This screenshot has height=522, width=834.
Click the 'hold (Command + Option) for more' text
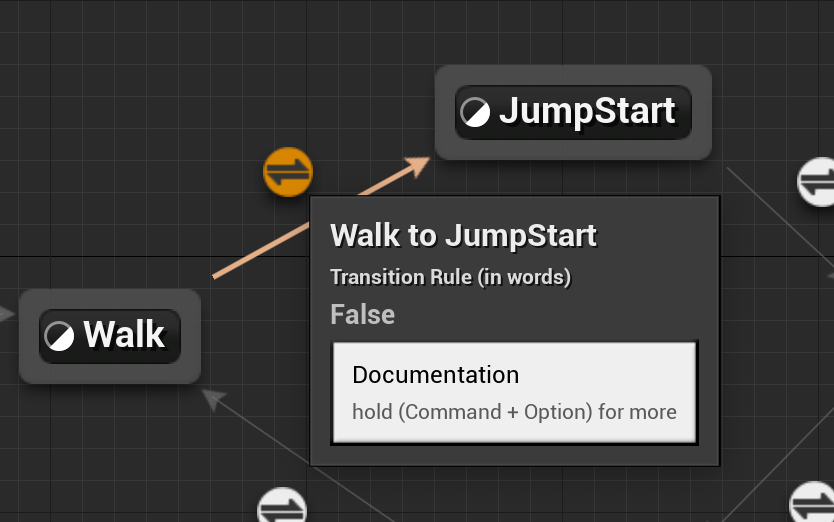point(514,412)
